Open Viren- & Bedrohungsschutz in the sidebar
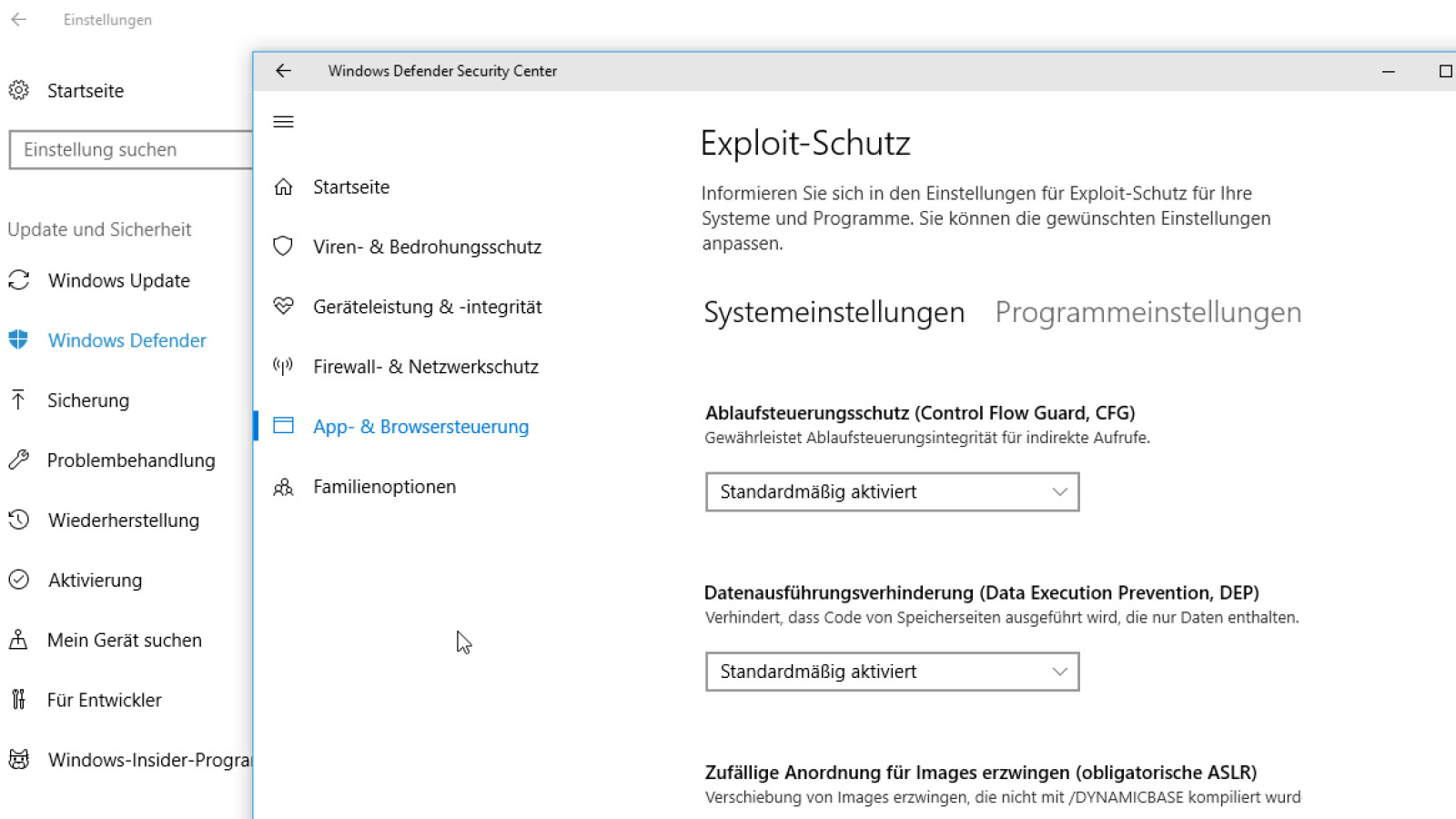This screenshot has width=1456, height=819. click(427, 247)
